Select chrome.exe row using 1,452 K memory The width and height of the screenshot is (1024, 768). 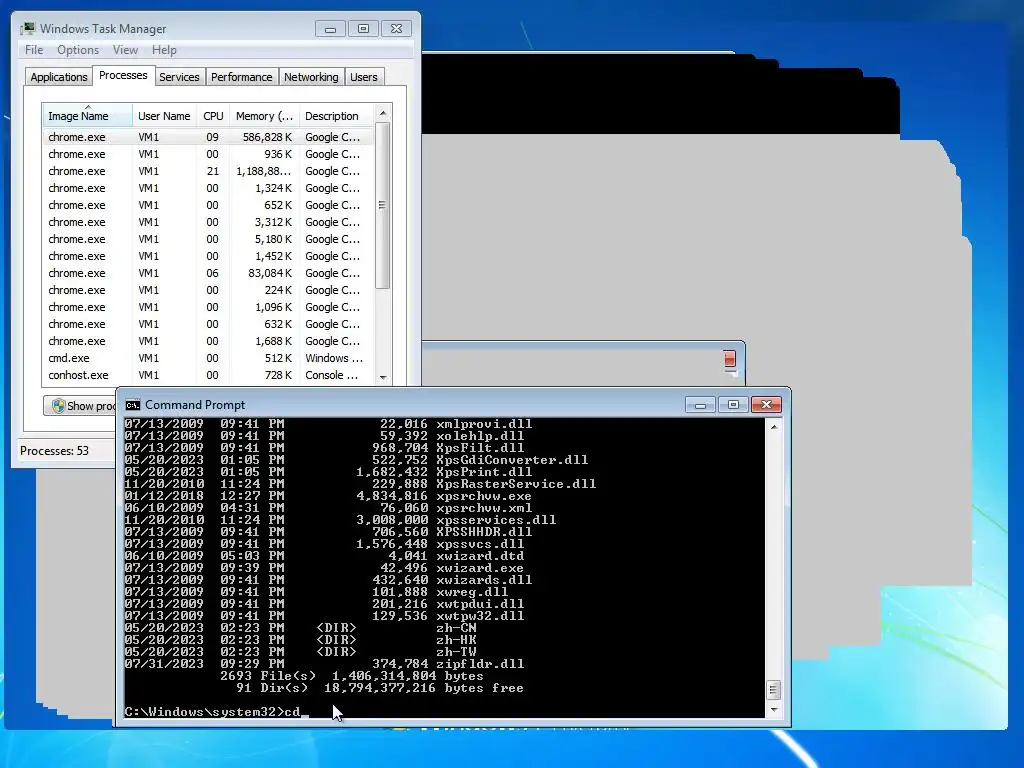[209, 256]
